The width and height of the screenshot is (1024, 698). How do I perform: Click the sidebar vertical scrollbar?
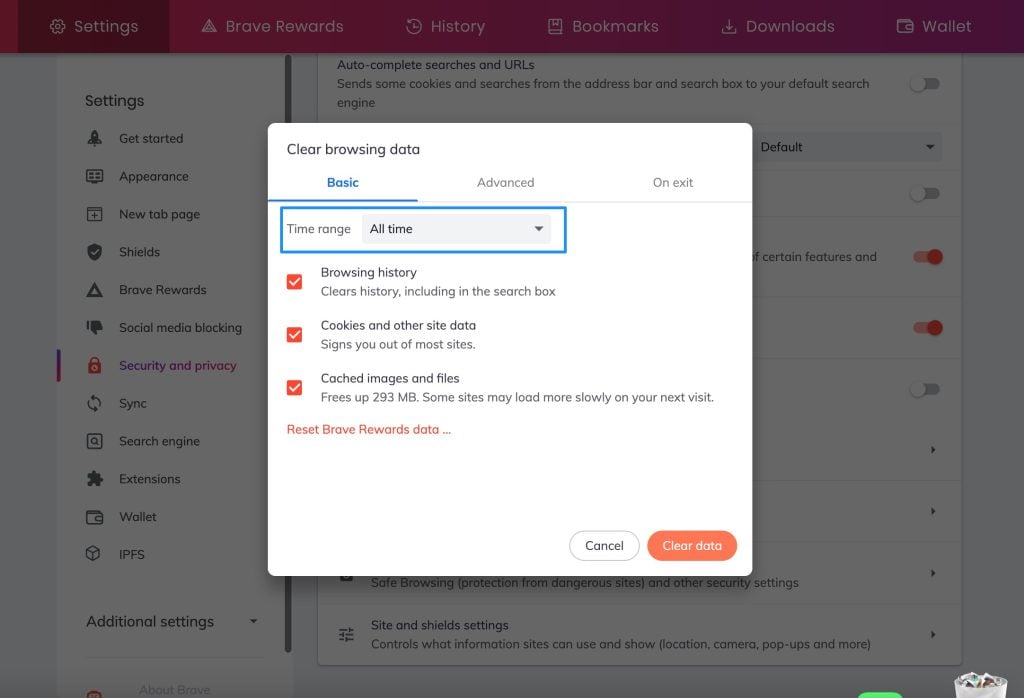(288, 353)
